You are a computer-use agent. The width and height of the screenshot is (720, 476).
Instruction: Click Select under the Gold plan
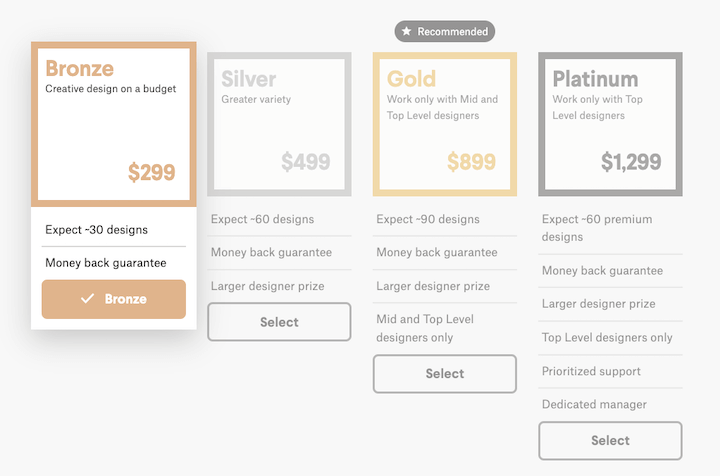[x=445, y=374]
